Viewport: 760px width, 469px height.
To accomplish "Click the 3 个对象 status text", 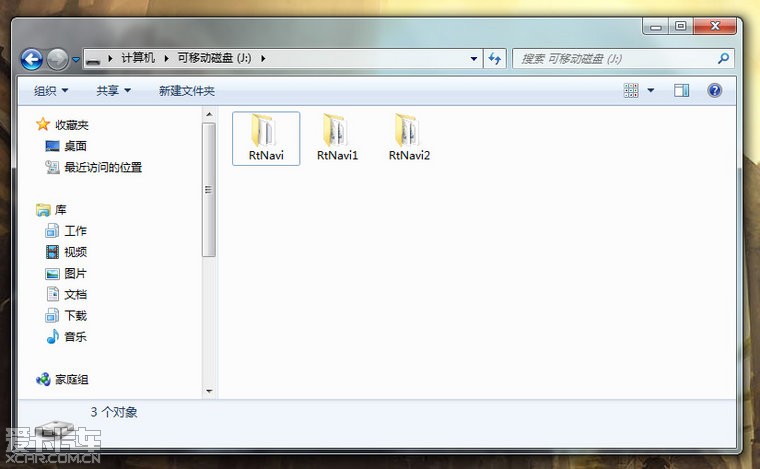I will (114, 412).
